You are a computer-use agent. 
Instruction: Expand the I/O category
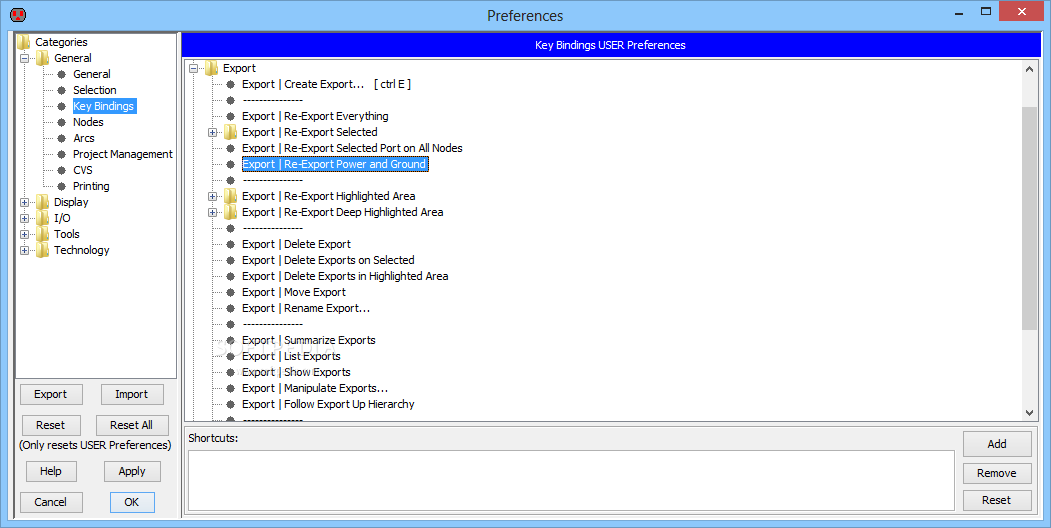point(24,218)
